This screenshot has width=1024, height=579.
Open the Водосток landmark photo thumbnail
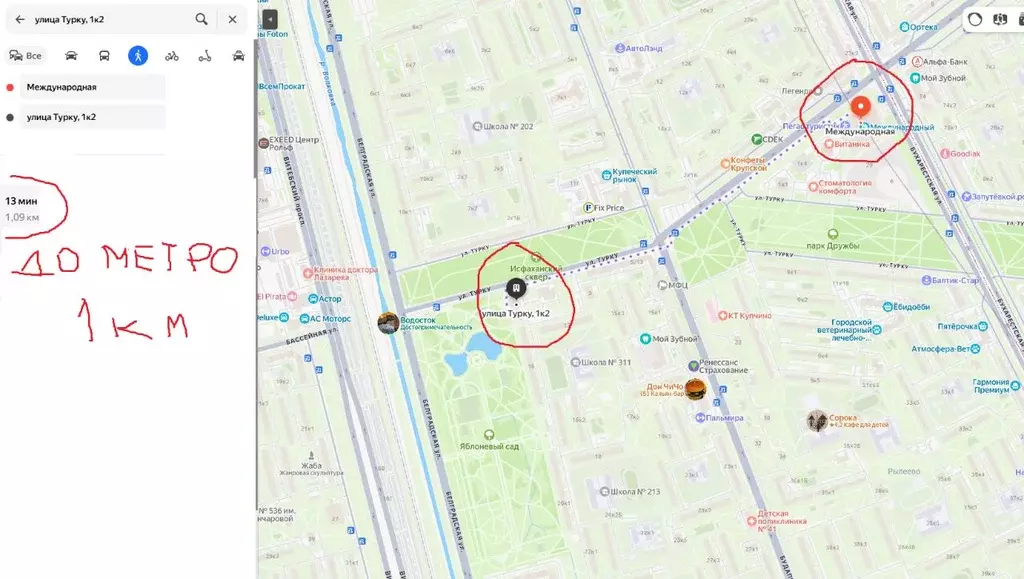388,322
